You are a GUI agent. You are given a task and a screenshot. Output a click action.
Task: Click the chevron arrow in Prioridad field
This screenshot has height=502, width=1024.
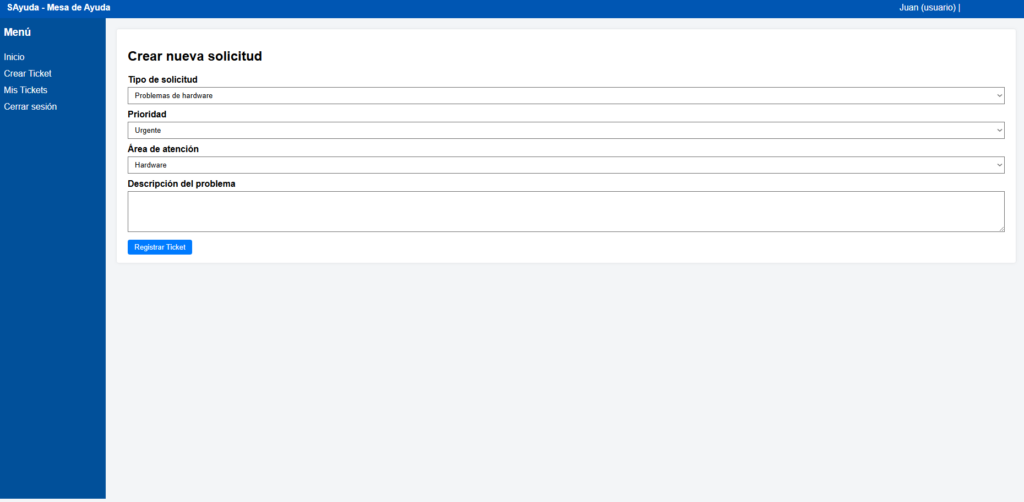(999, 131)
